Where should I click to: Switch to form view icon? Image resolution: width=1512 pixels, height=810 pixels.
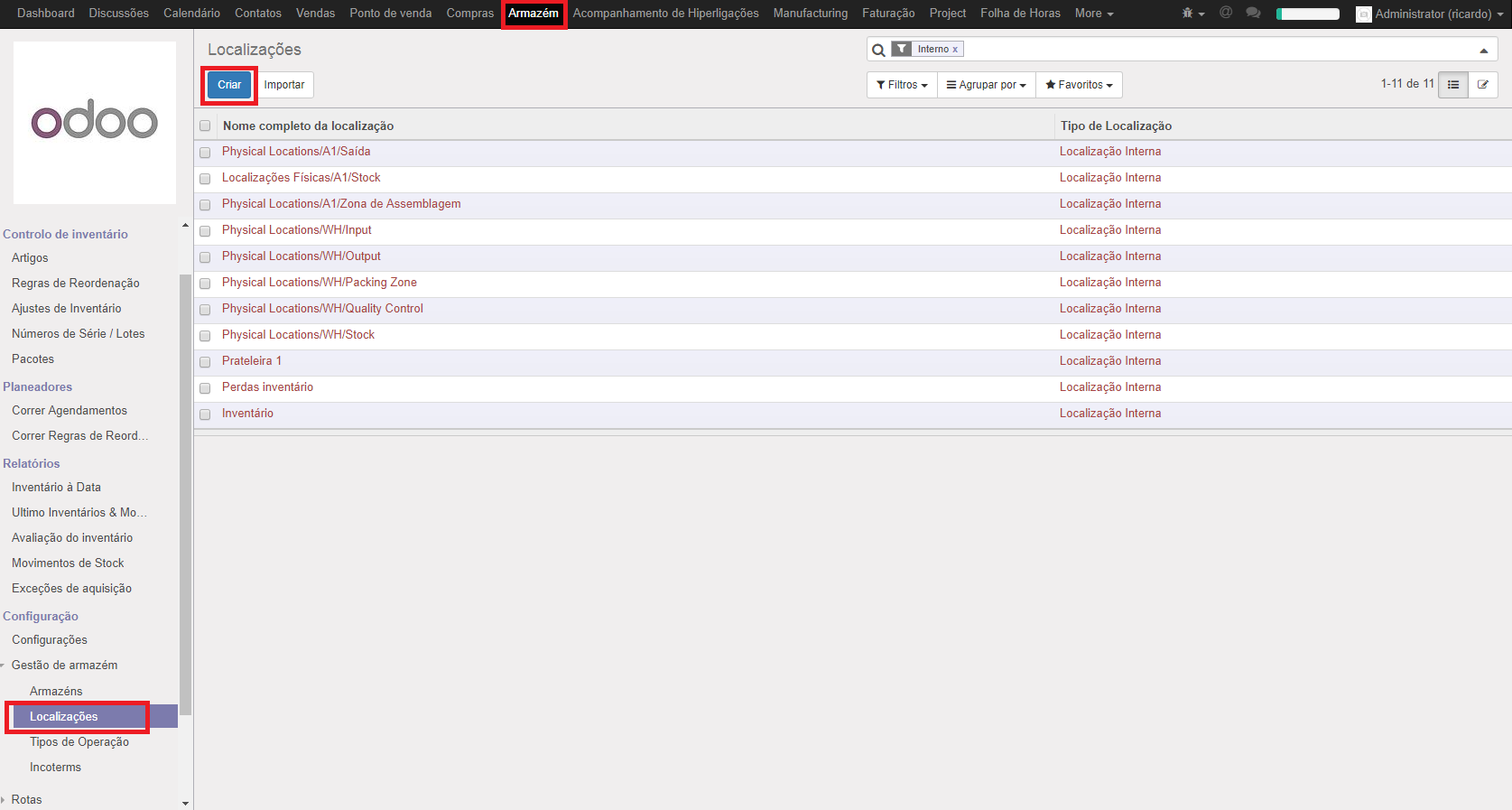1482,85
